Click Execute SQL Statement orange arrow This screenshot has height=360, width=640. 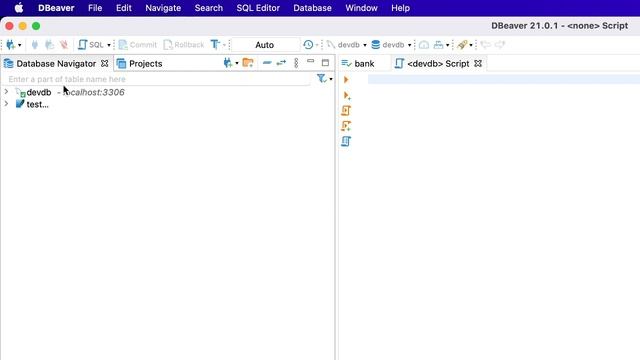pyautogui.click(x=346, y=80)
